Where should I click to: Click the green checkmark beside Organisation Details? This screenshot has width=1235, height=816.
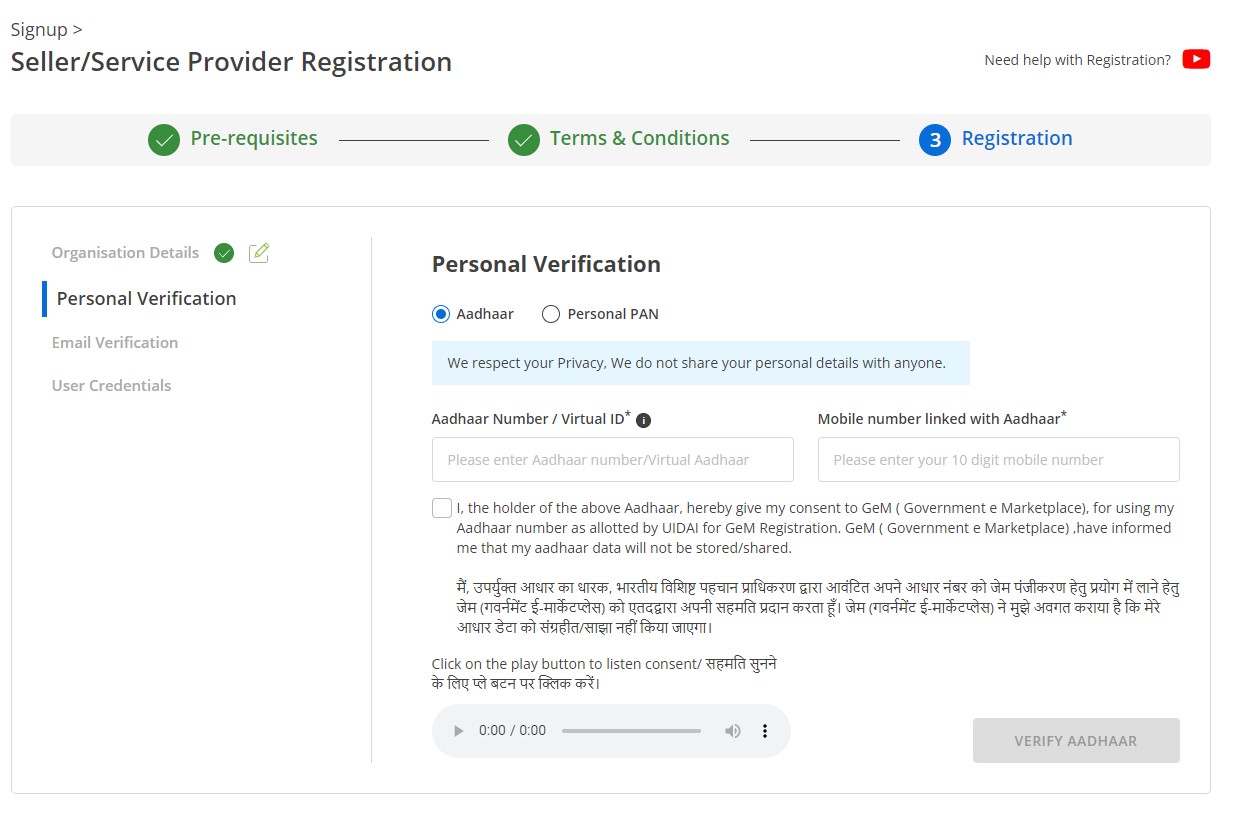[224, 253]
